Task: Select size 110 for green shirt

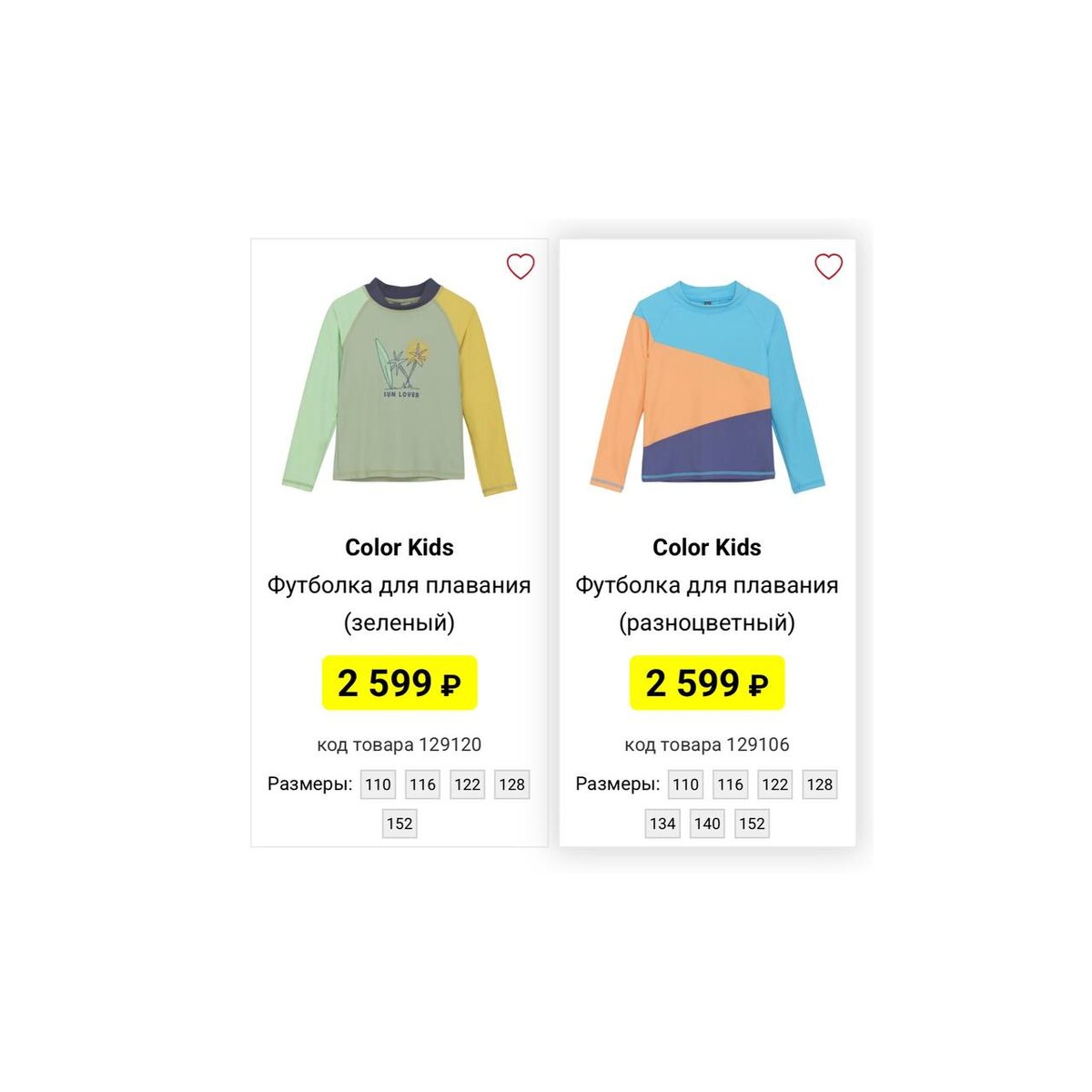Action: tap(378, 784)
